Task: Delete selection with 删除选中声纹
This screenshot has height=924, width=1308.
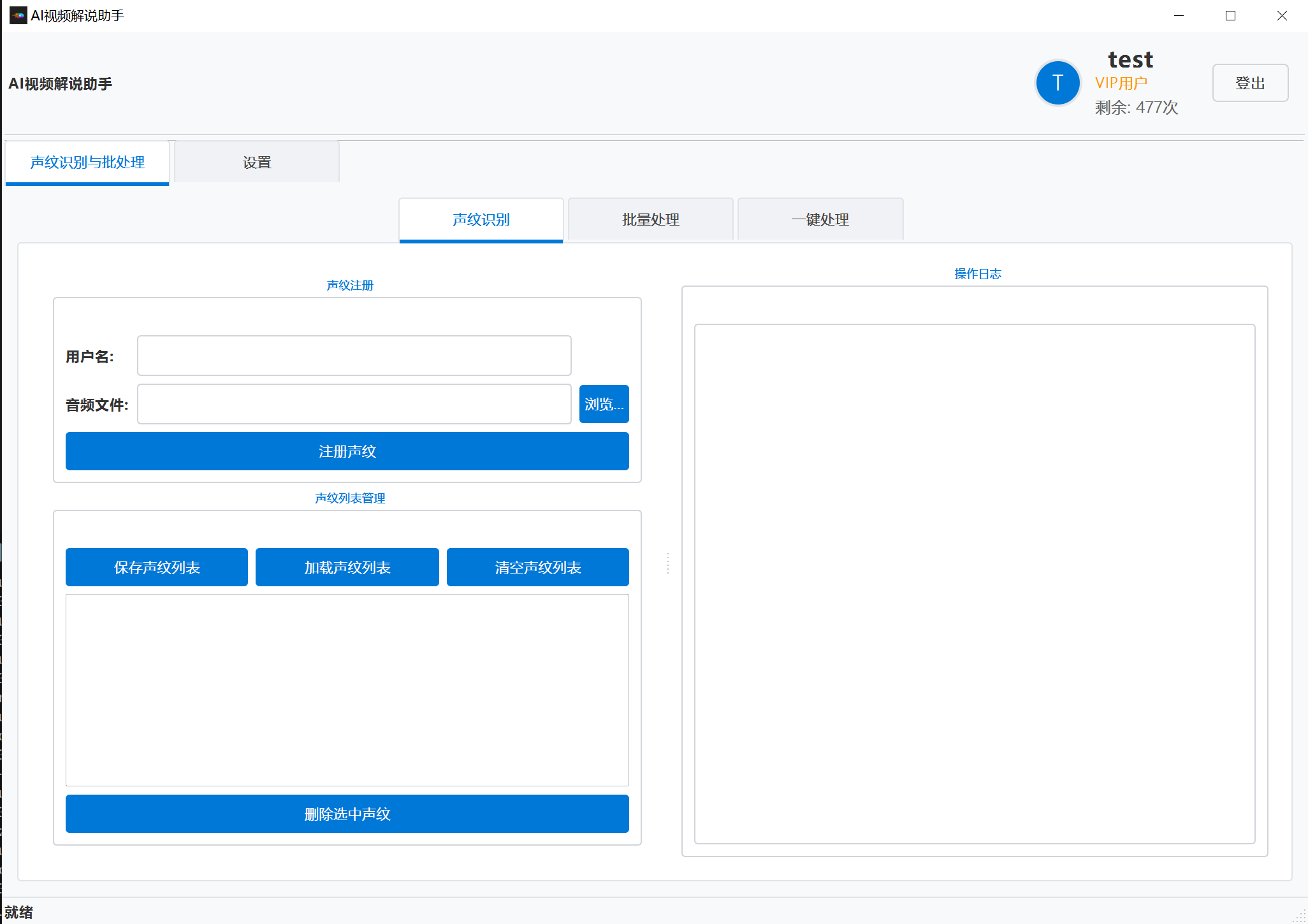Action: click(x=347, y=814)
